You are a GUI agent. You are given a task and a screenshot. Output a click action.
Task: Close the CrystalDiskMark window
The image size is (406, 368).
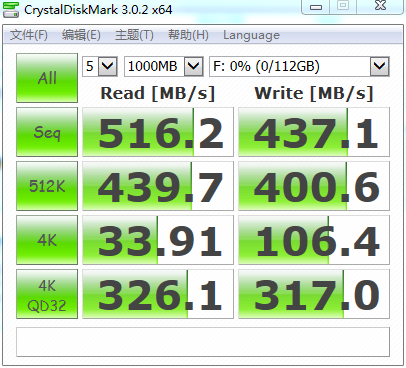pos(380,7)
